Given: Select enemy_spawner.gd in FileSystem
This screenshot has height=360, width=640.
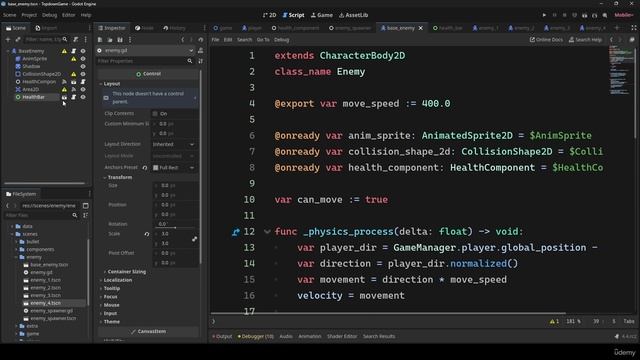Looking at the screenshot, I should (51, 311).
